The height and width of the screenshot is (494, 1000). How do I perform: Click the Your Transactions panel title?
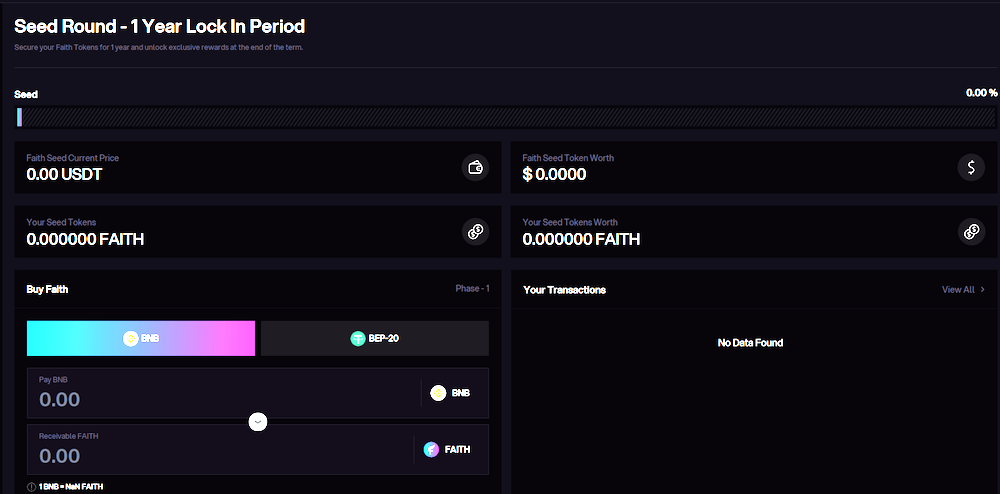[564, 290]
